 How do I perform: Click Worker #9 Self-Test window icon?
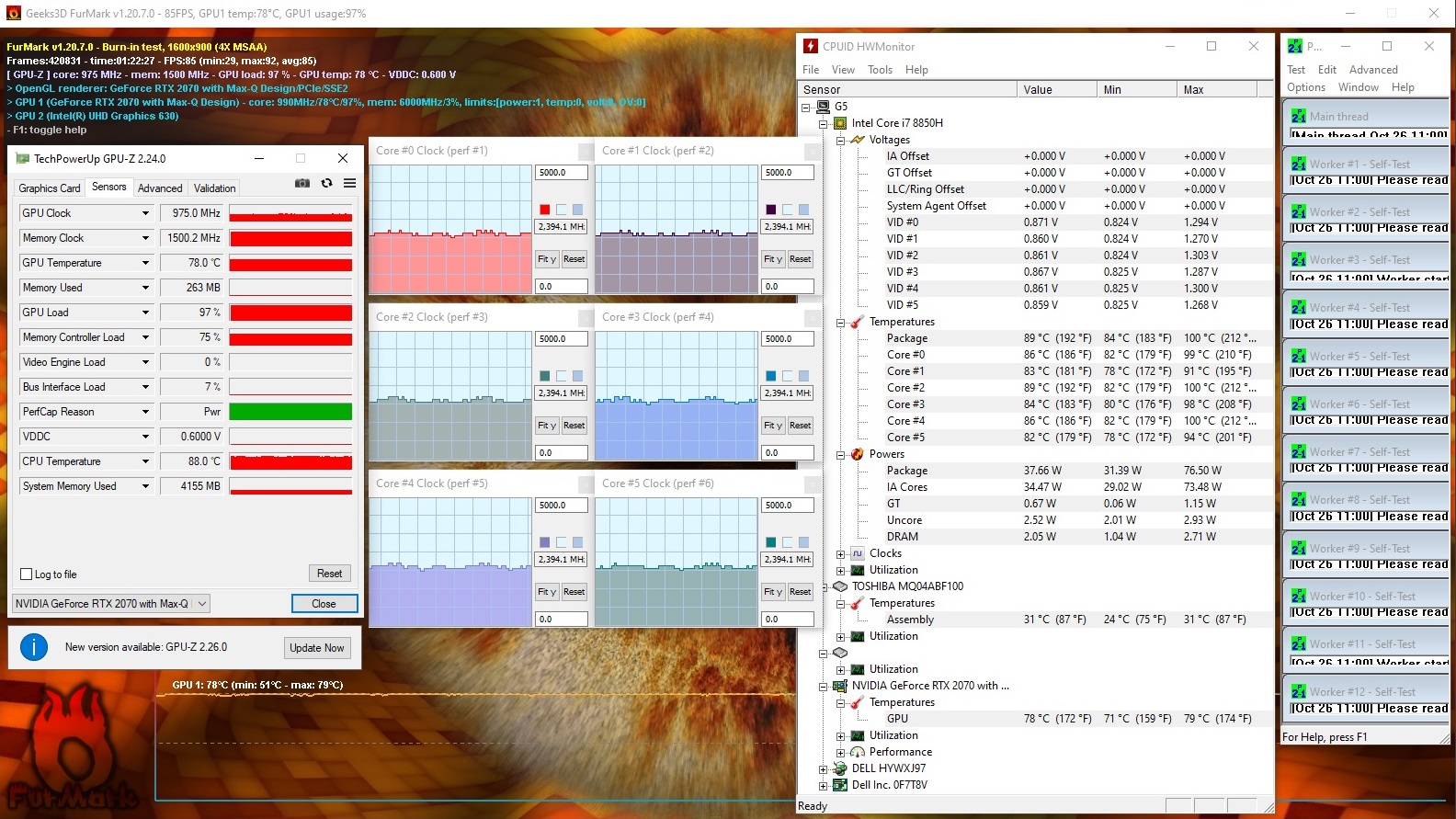[x=1298, y=549]
